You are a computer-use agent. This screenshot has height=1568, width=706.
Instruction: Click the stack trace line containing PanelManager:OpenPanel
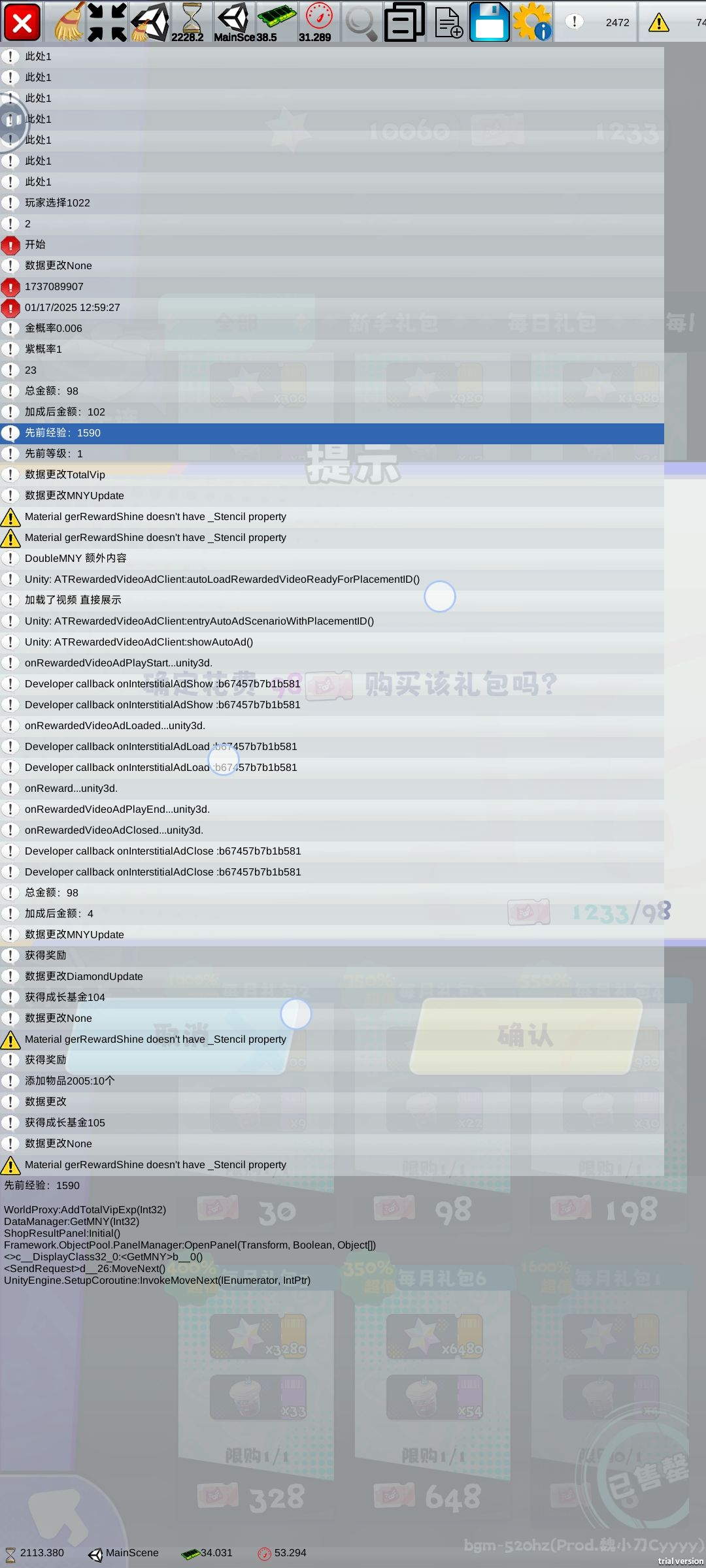[190, 1245]
